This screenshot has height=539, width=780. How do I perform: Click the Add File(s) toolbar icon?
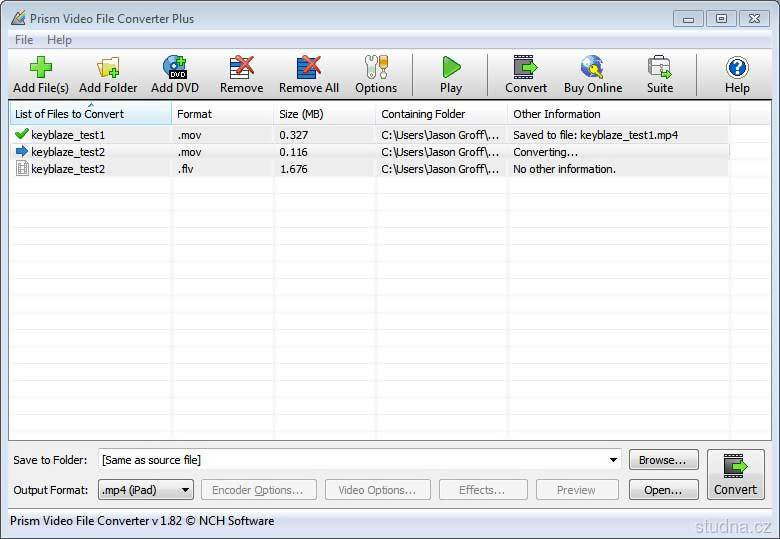point(41,75)
